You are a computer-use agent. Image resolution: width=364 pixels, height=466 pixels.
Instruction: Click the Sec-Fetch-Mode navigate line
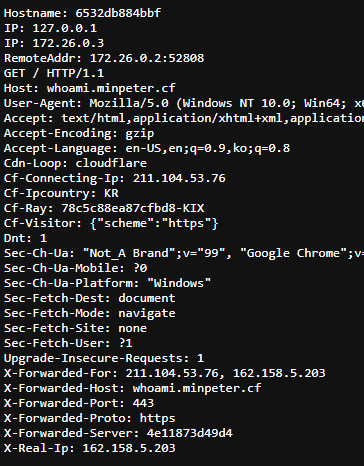[x=89, y=313]
